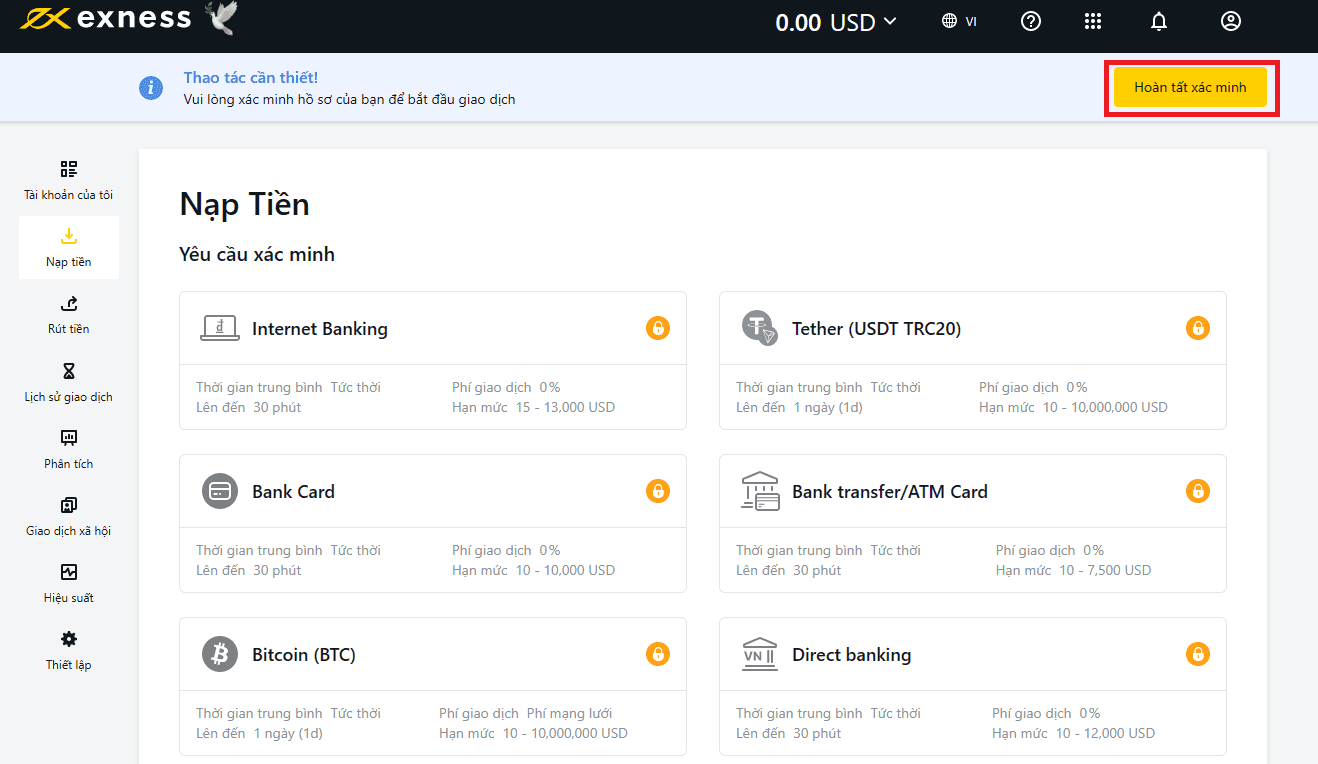This screenshot has width=1318, height=764.
Task: Open the user profile icon
Action: 1231,21
